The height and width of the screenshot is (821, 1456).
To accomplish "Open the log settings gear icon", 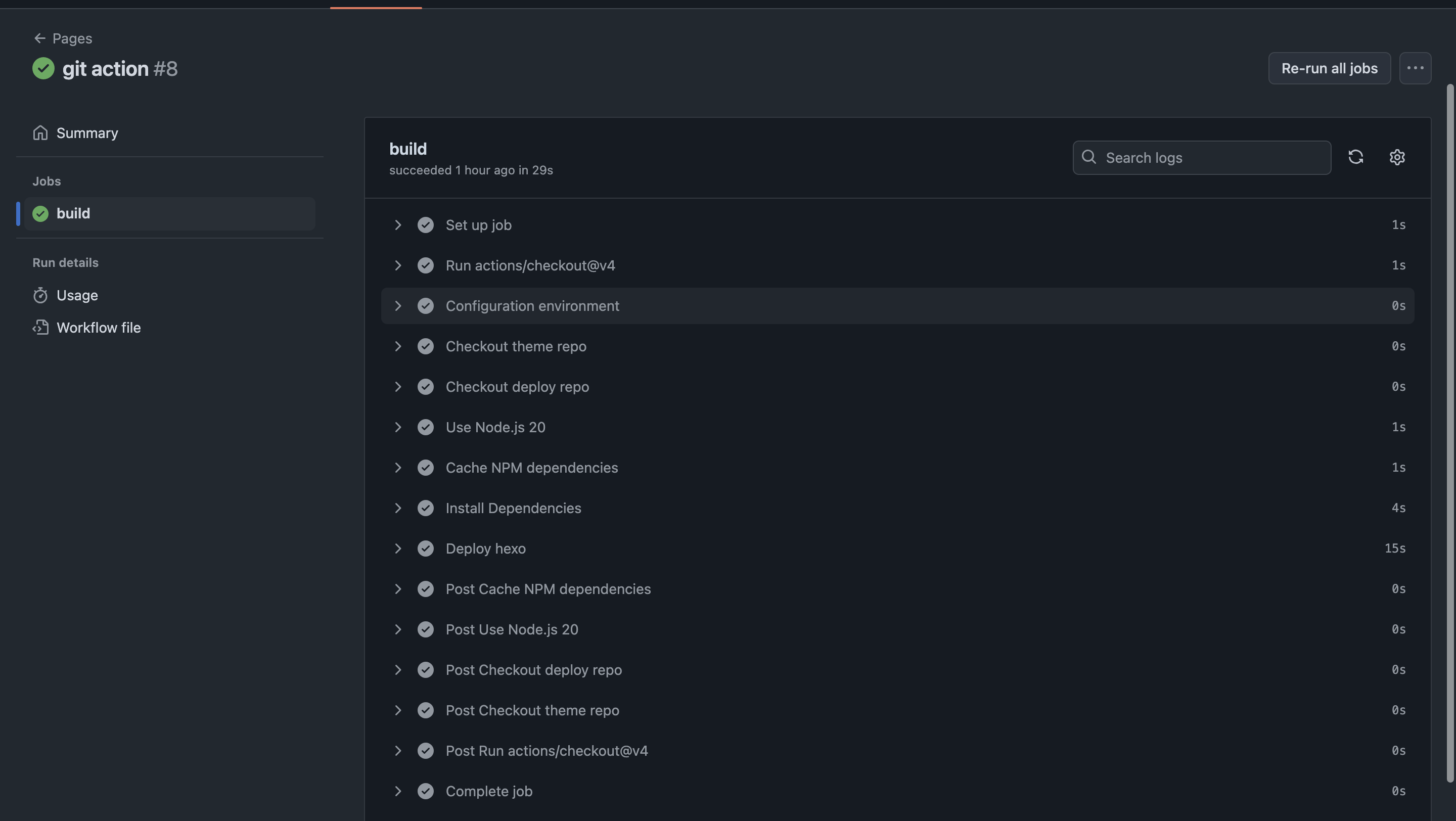I will click(1397, 157).
